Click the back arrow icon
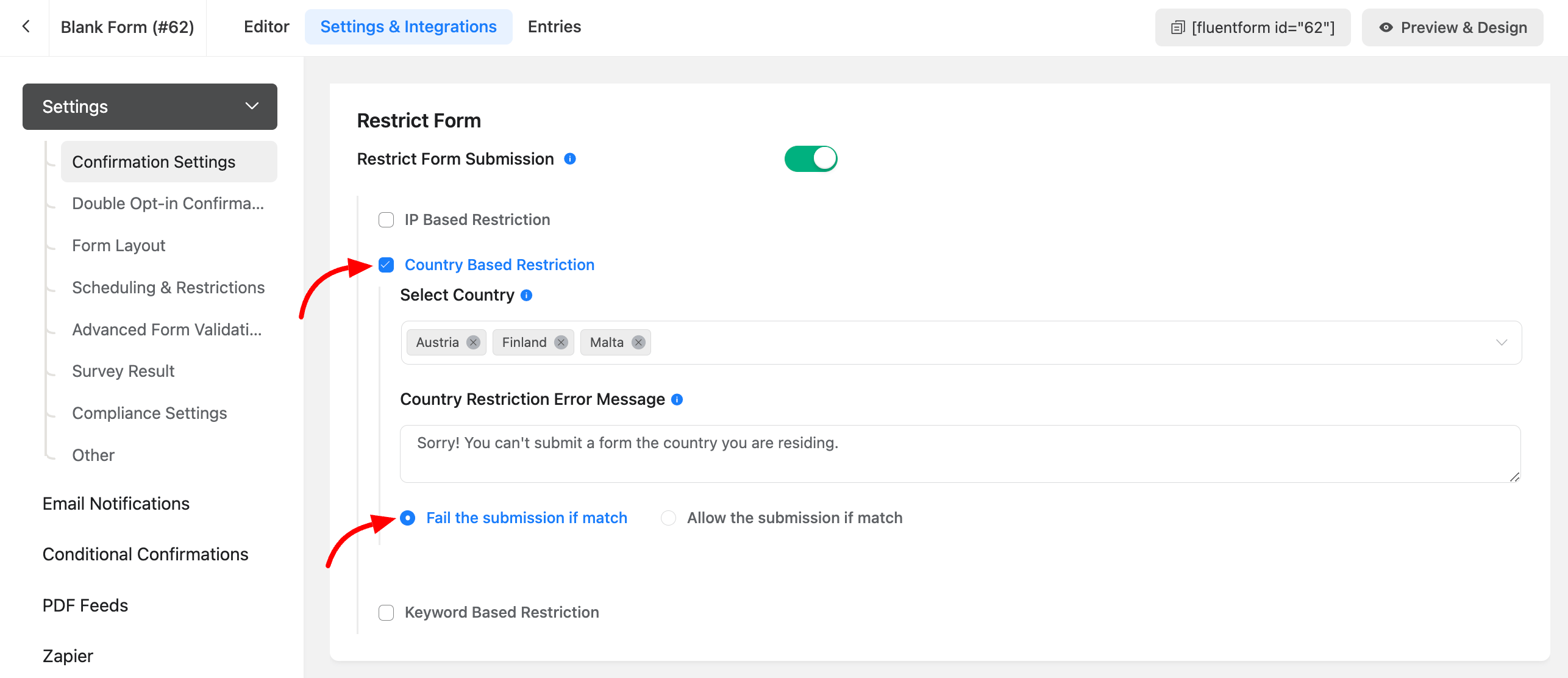 tap(26, 27)
